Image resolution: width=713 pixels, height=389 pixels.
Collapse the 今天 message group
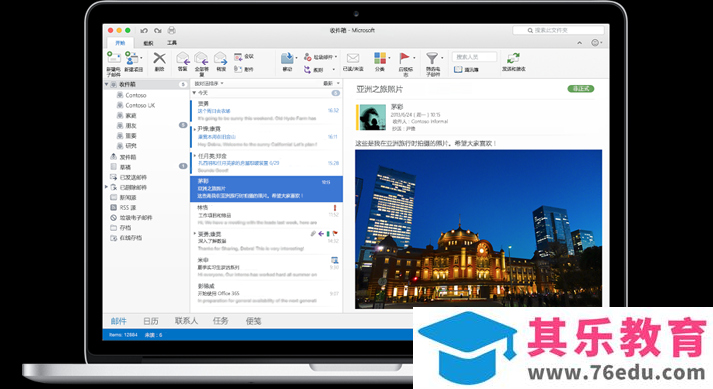[194, 93]
